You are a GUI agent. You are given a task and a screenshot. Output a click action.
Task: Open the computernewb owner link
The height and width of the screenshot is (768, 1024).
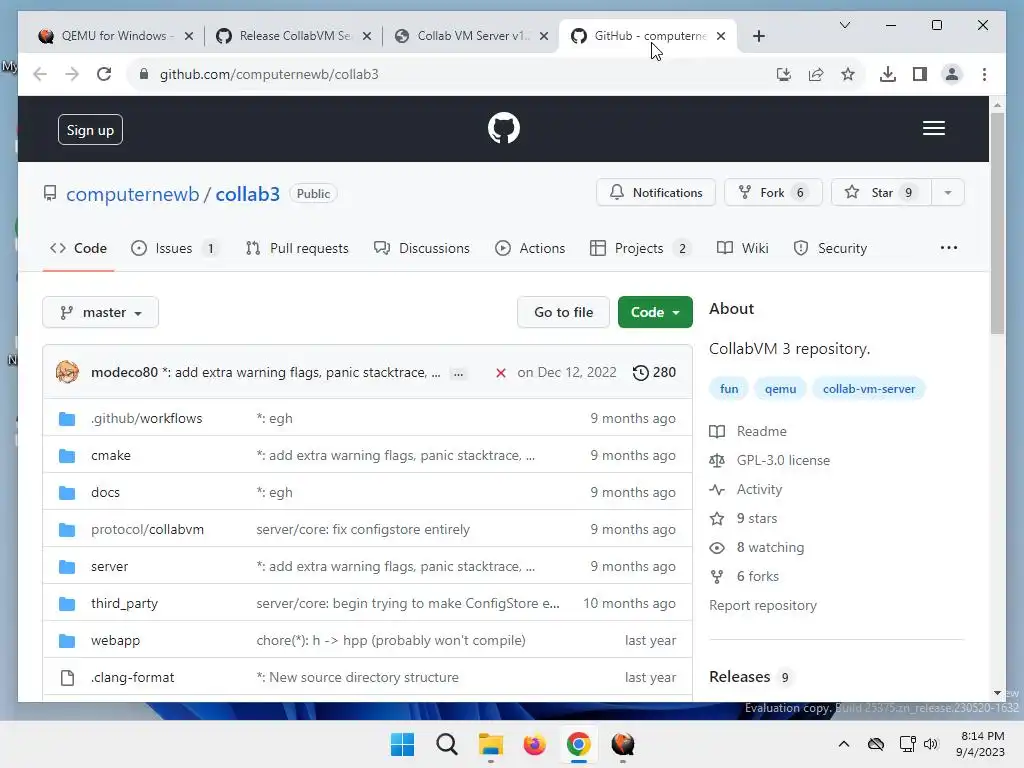[x=133, y=194]
